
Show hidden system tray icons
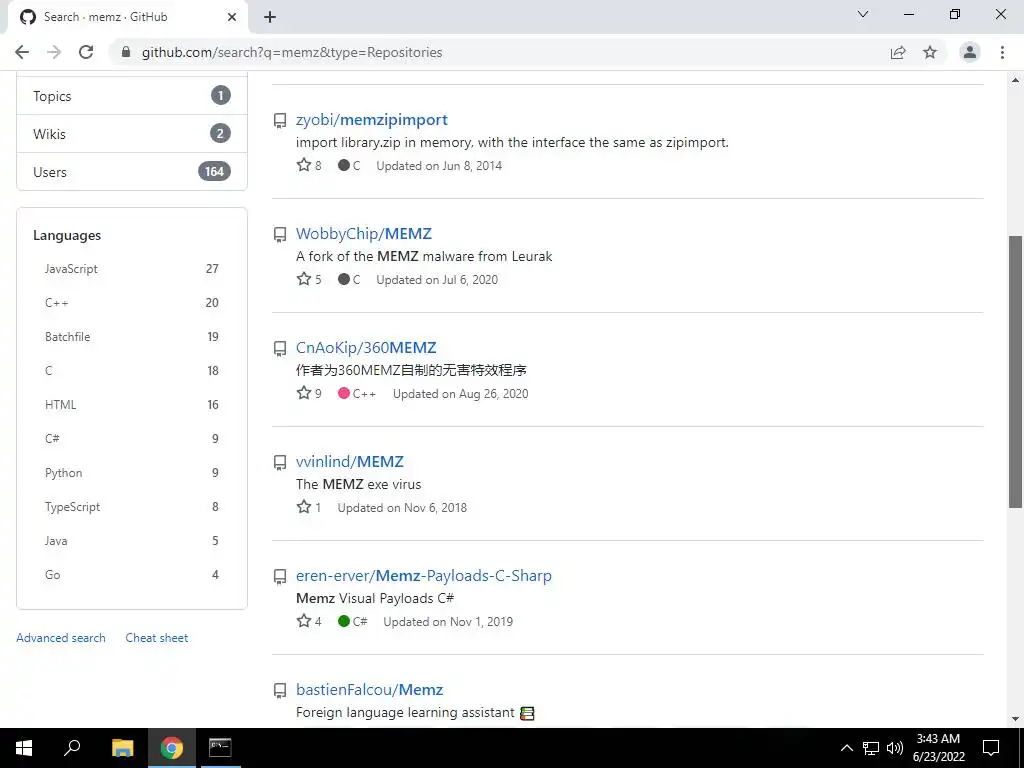click(846, 748)
